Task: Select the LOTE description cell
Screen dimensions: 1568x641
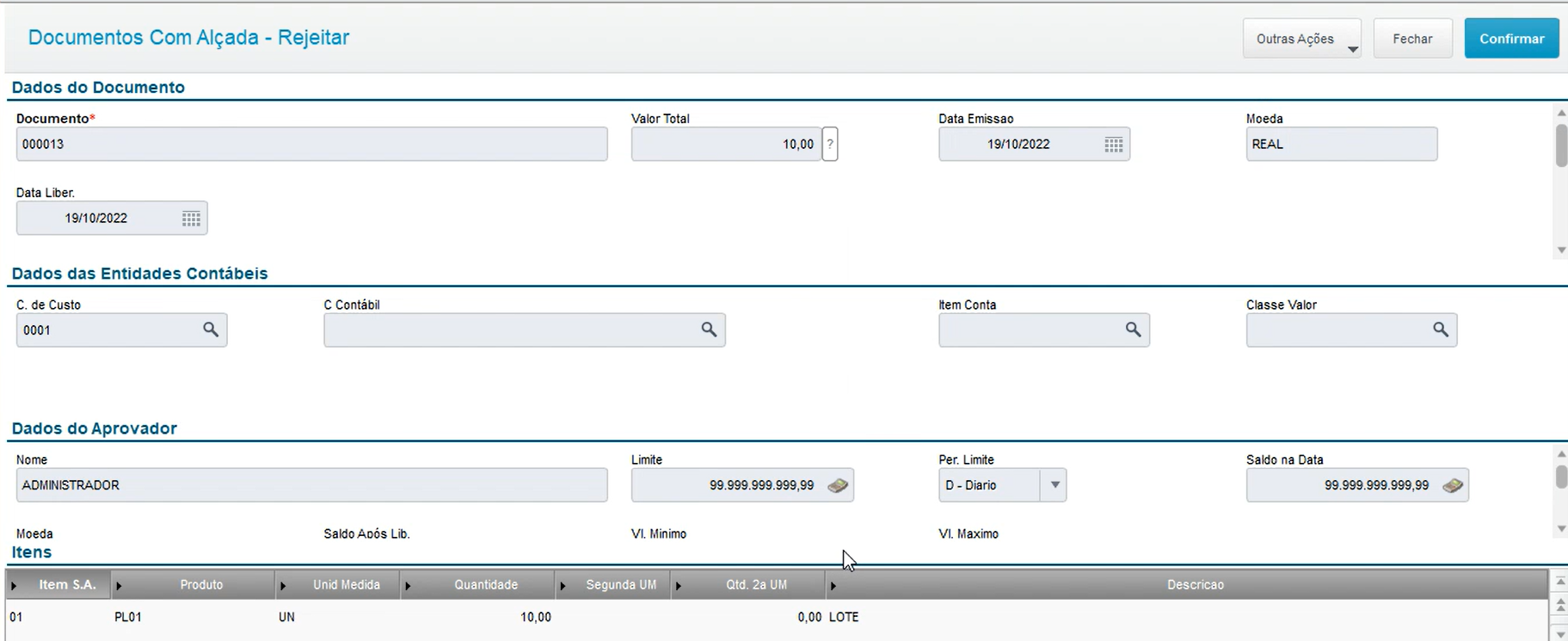Action: pyautogui.click(x=1187, y=617)
